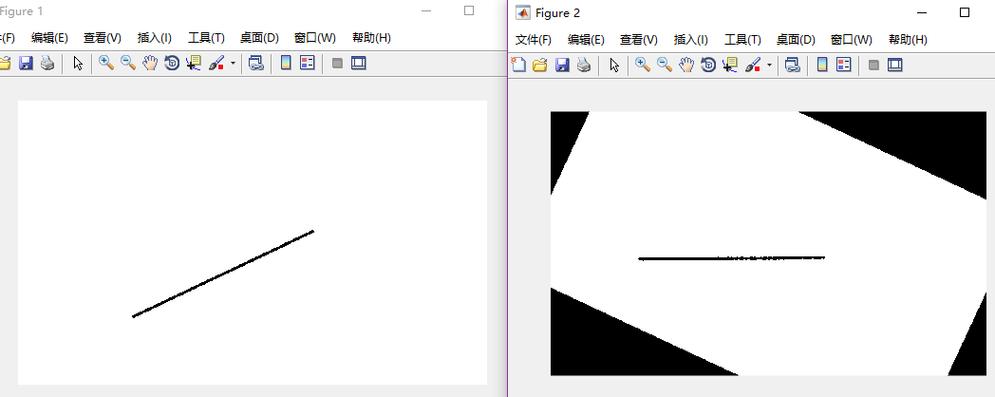Open 窗口(W) menu in Figure 2
Image resolution: width=995 pixels, height=397 pixels.
pyautogui.click(x=852, y=39)
